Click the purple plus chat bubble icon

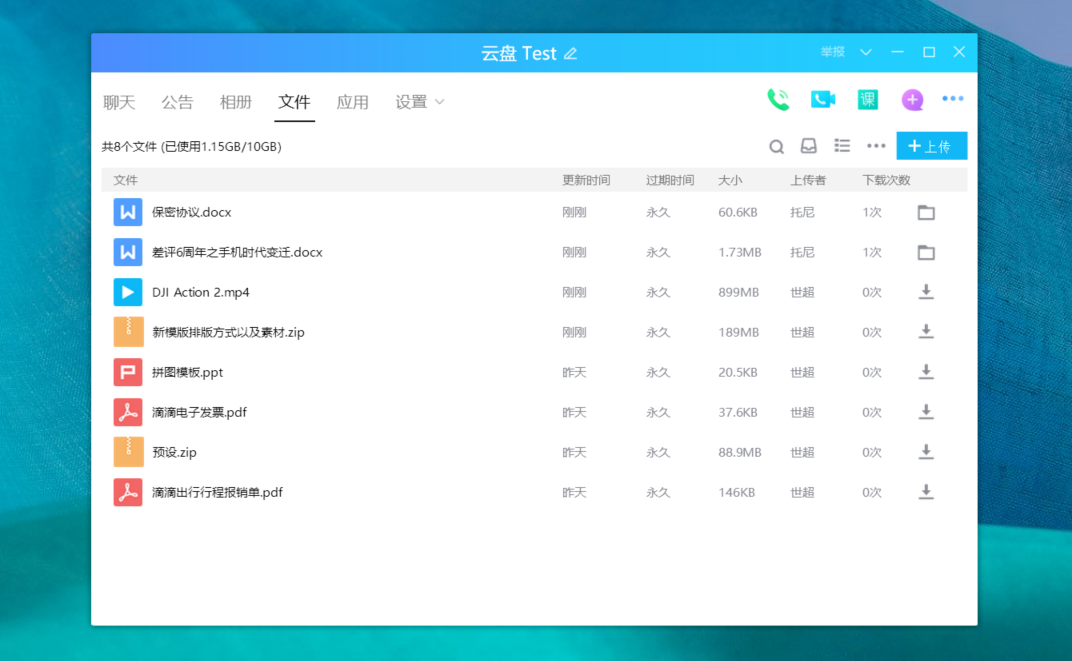[x=912, y=99]
